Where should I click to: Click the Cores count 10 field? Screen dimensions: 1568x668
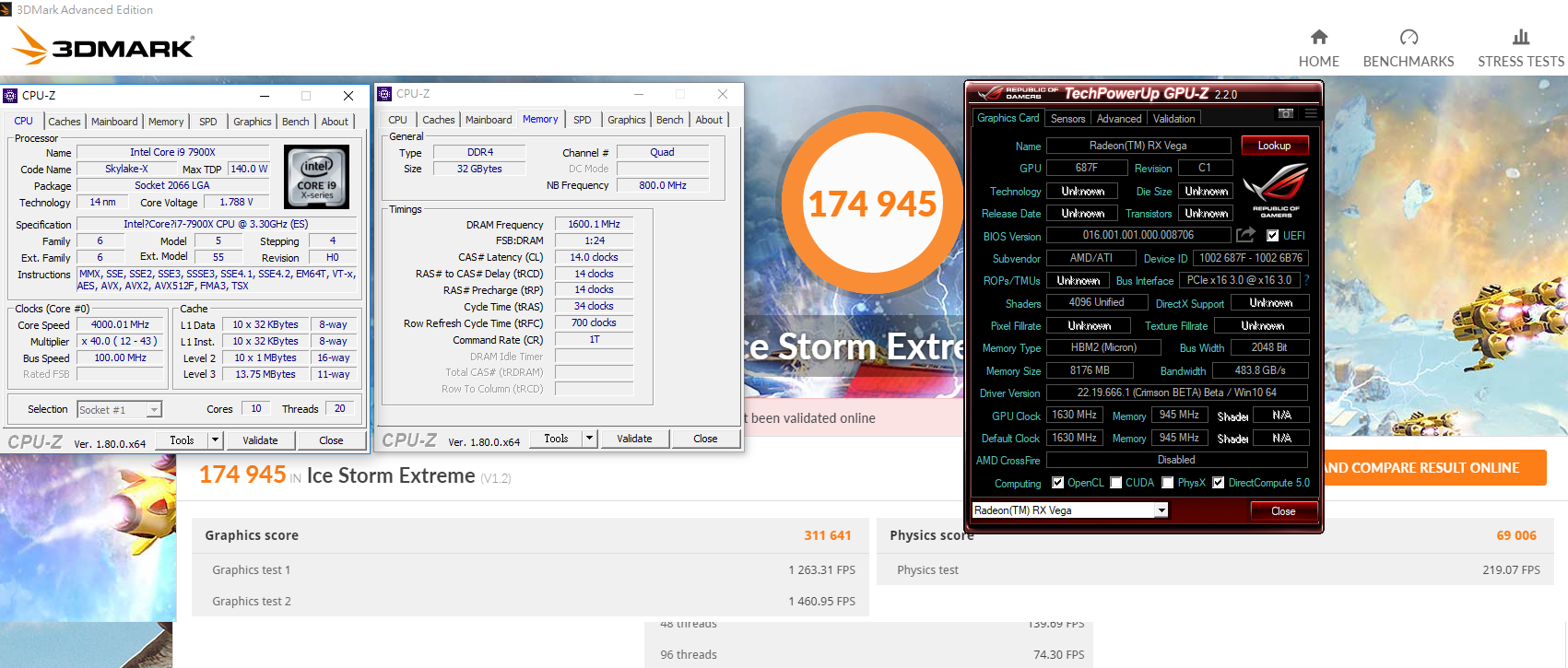click(x=255, y=408)
